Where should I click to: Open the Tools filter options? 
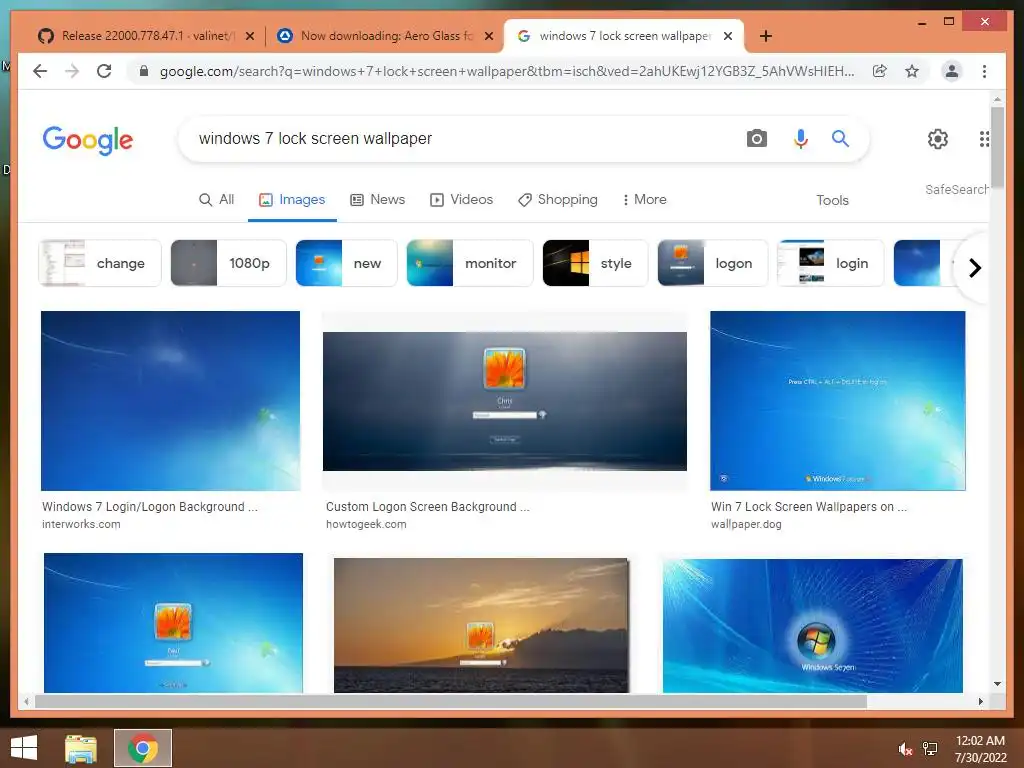pyautogui.click(x=832, y=200)
